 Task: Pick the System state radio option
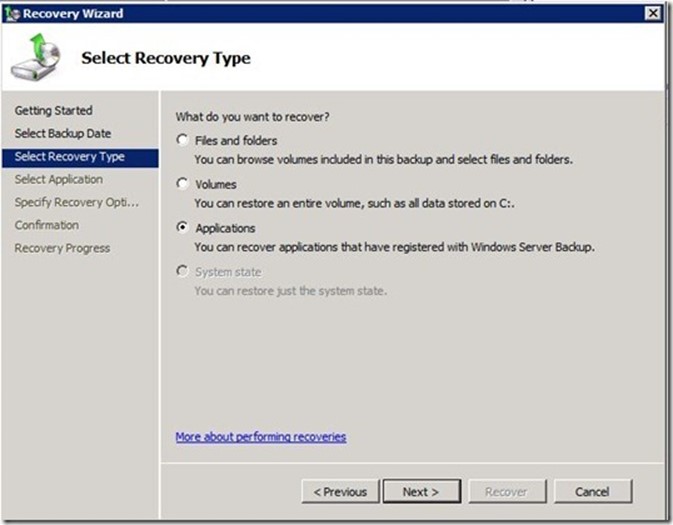coord(182,272)
